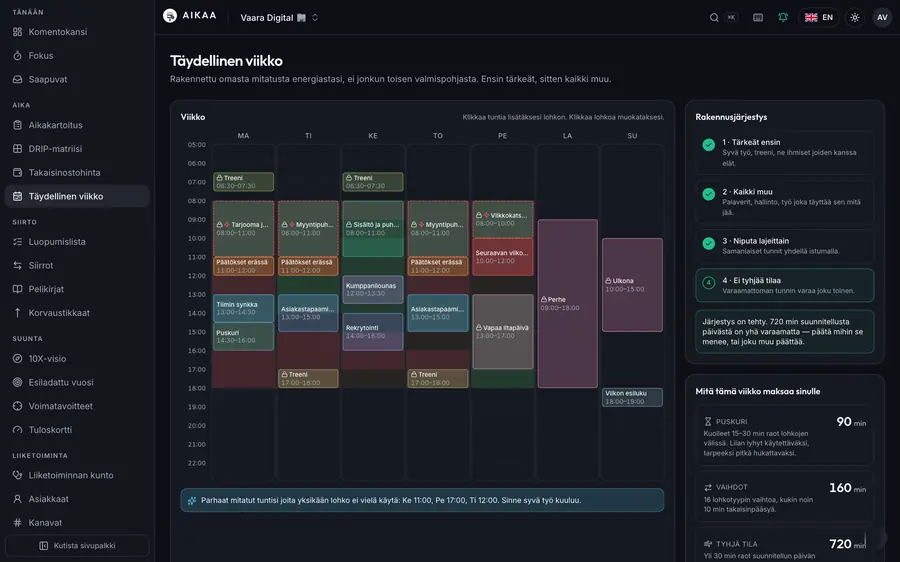Open Thursday Treeni 17:00-18:00 block
Viewport: 900px width, 562px height.
(438, 378)
